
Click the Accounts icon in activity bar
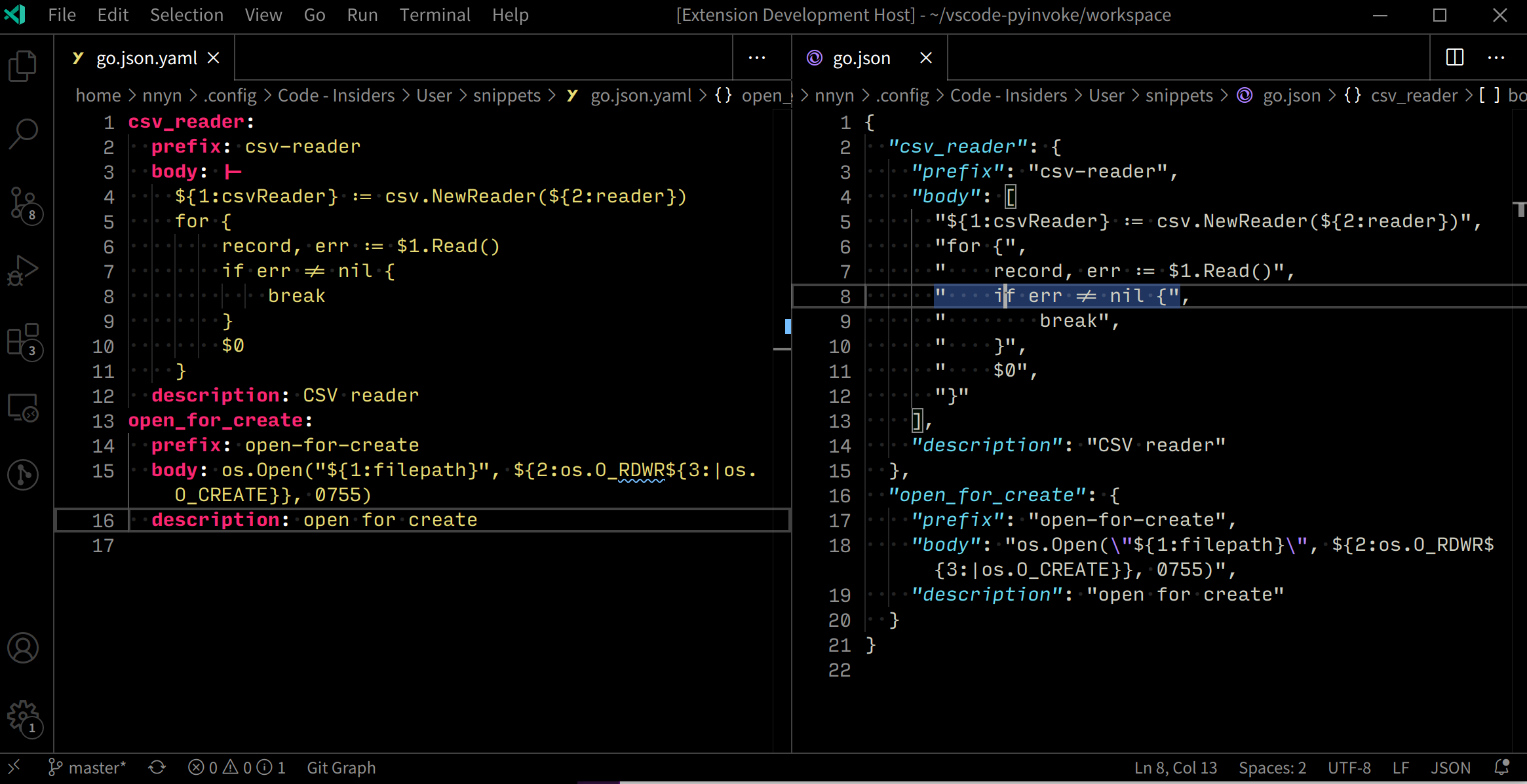(24, 648)
